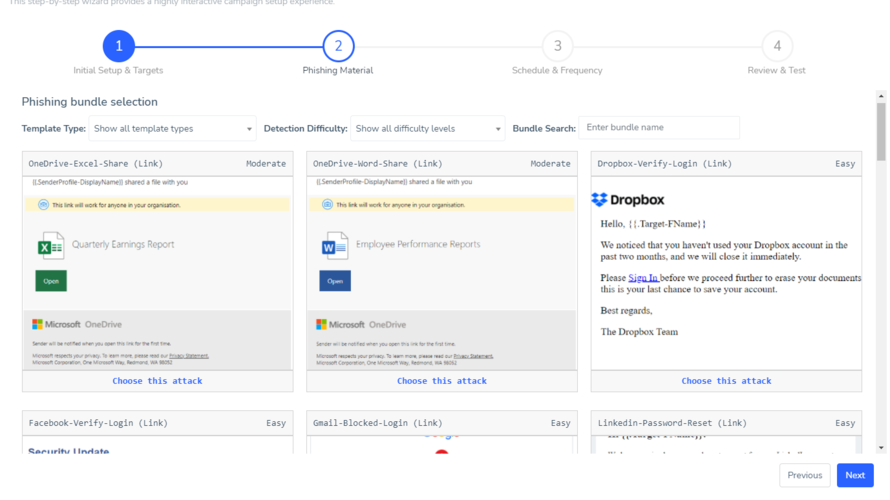This screenshot has width=890, height=500.
Task: Click Privacy Statement link in Word template
Action: tap(473, 356)
